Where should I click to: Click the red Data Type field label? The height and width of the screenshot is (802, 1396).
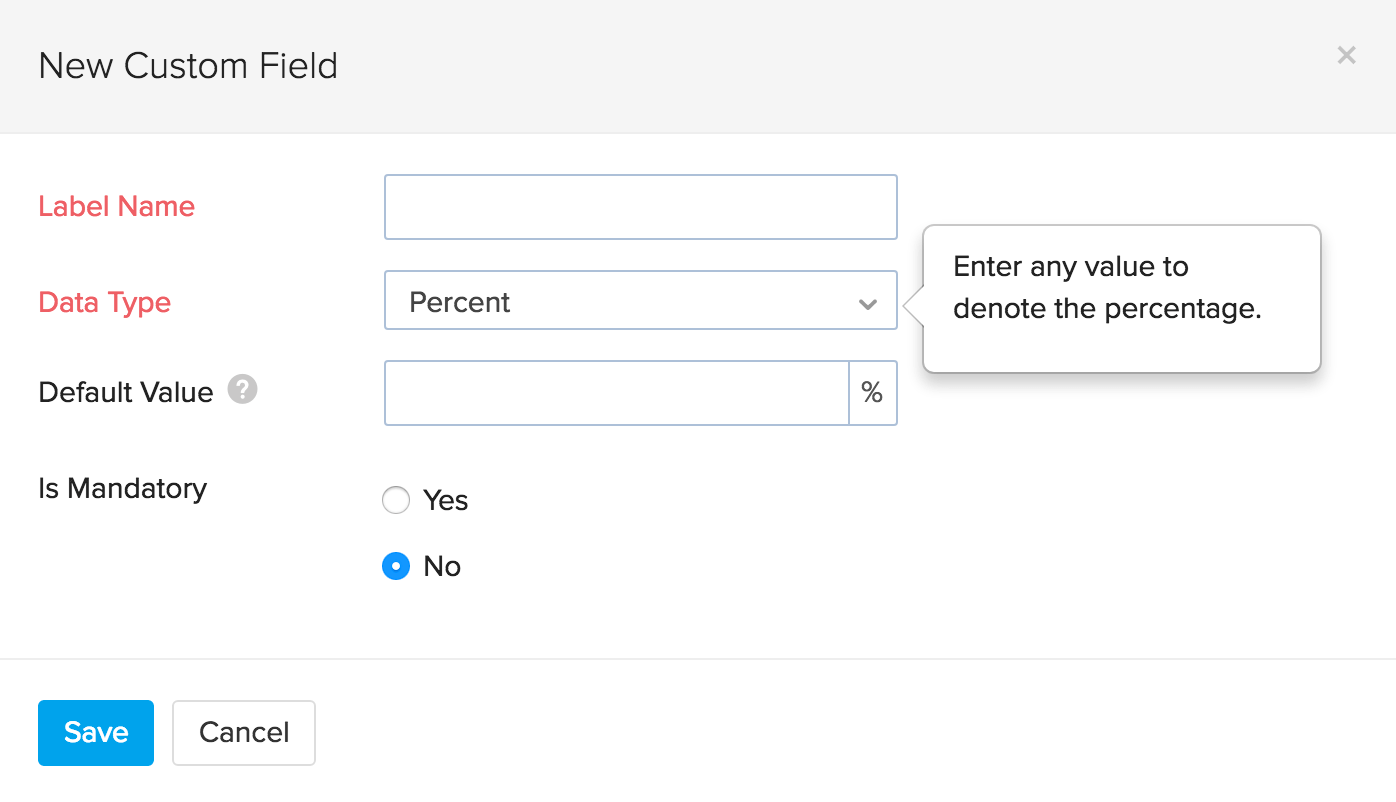104,302
